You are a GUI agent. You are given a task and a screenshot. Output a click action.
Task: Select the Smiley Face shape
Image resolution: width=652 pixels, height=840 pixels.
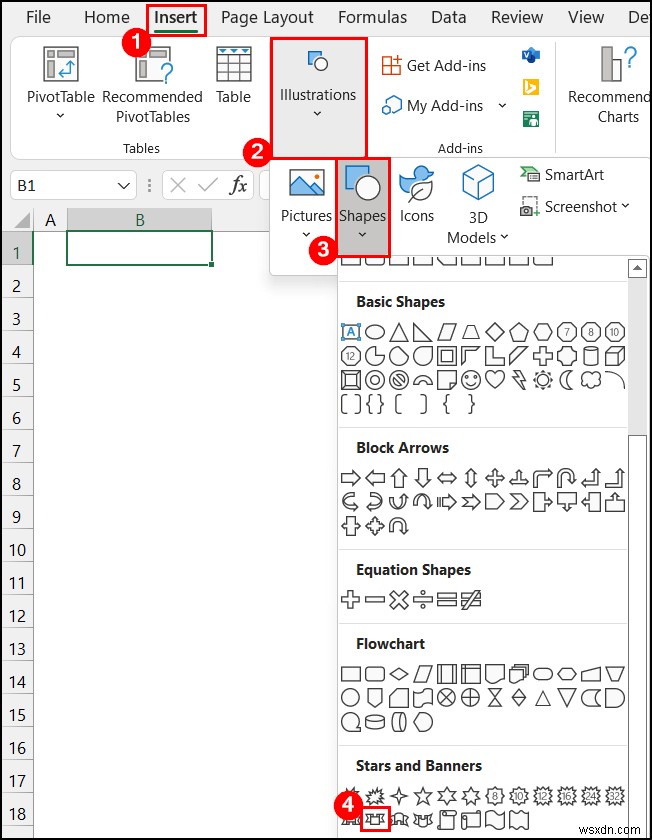471,380
